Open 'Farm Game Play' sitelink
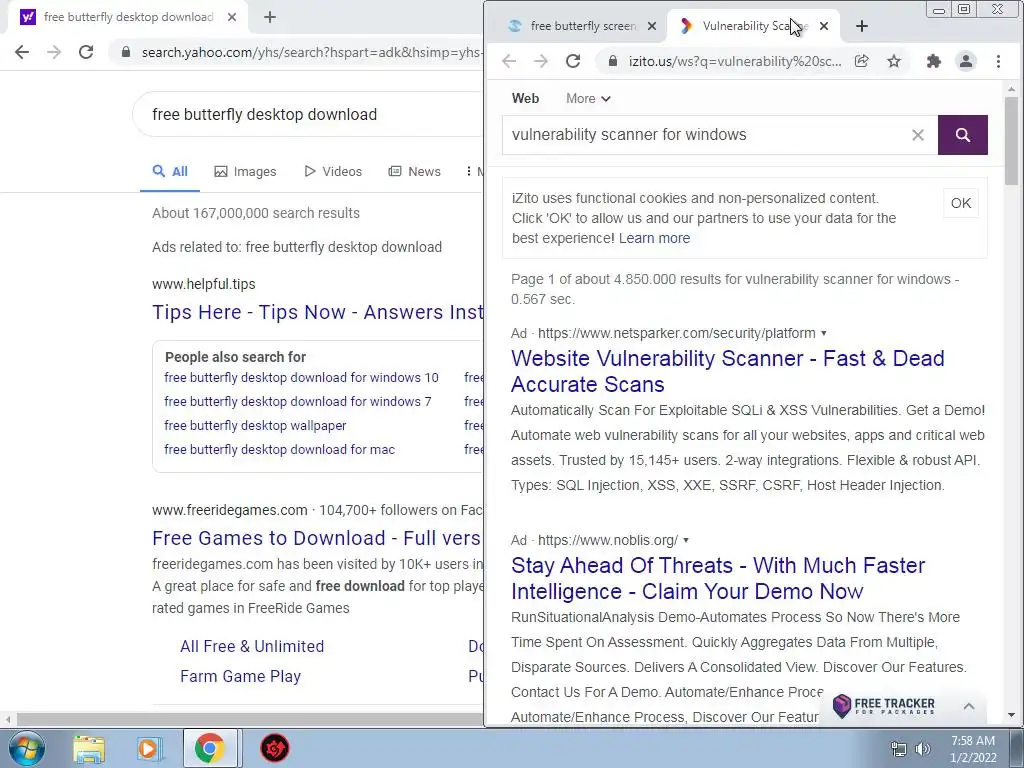Image resolution: width=1024 pixels, height=768 pixels. [240, 677]
